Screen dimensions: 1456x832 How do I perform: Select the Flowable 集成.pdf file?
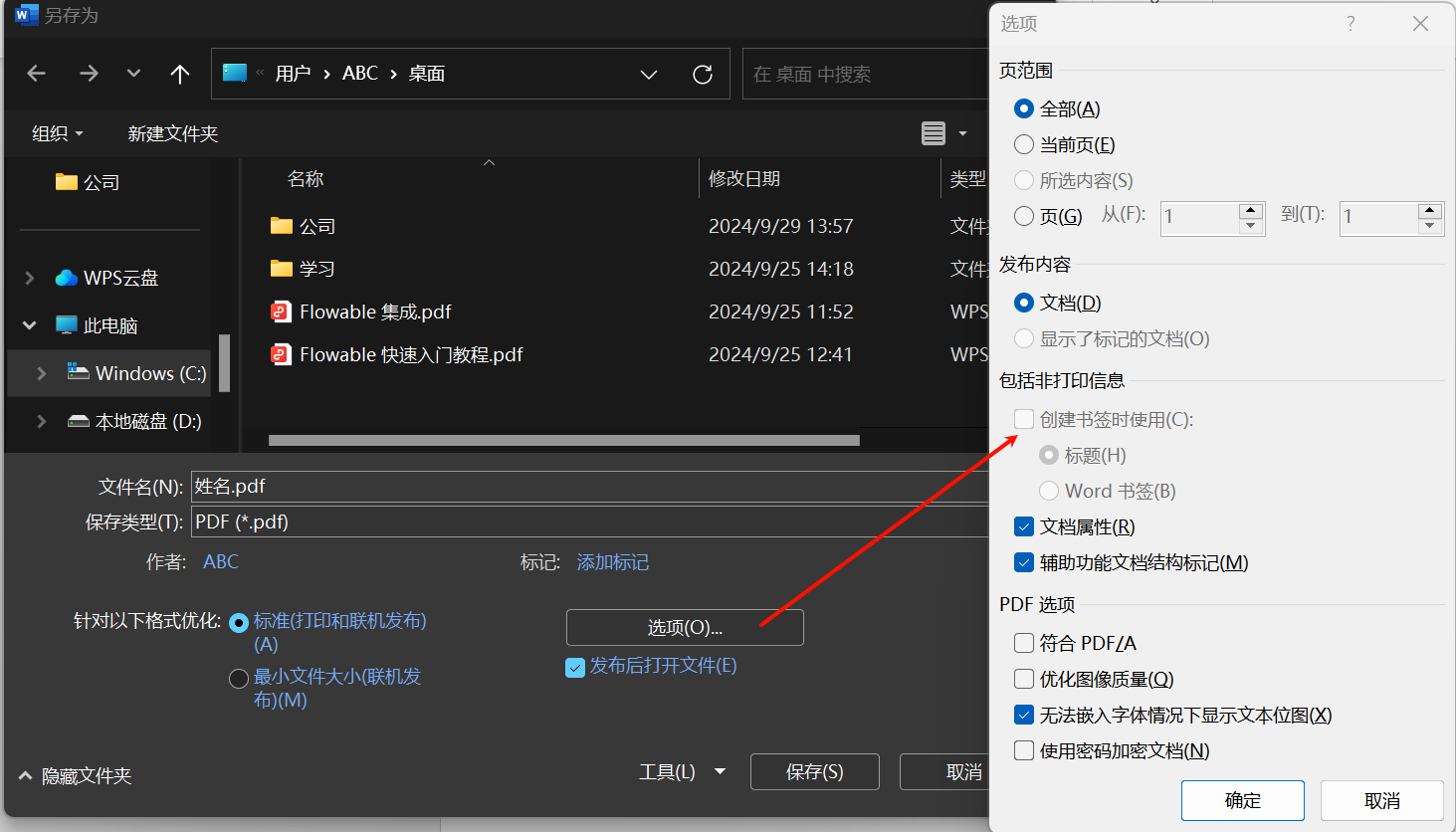click(x=375, y=312)
